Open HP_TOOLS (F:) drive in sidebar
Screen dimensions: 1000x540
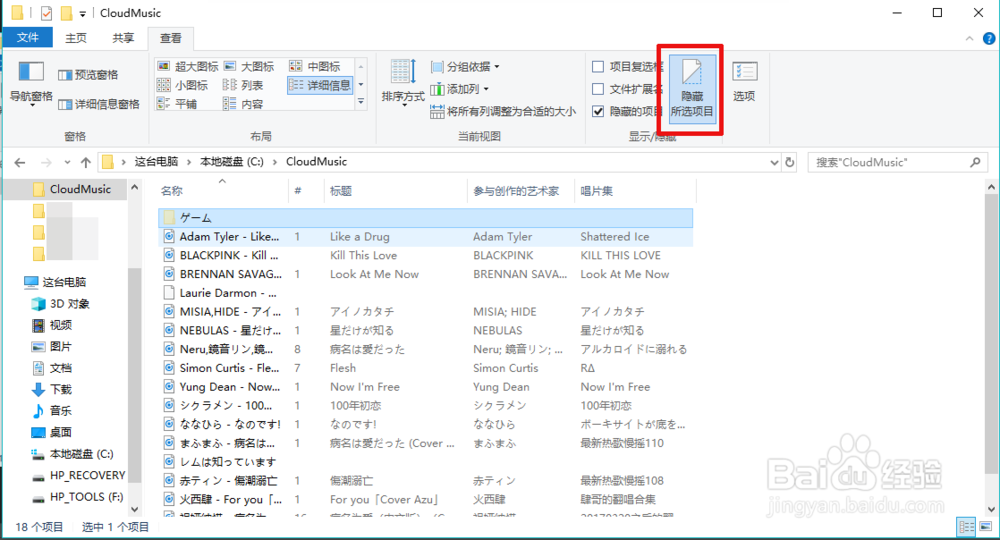[78, 497]
